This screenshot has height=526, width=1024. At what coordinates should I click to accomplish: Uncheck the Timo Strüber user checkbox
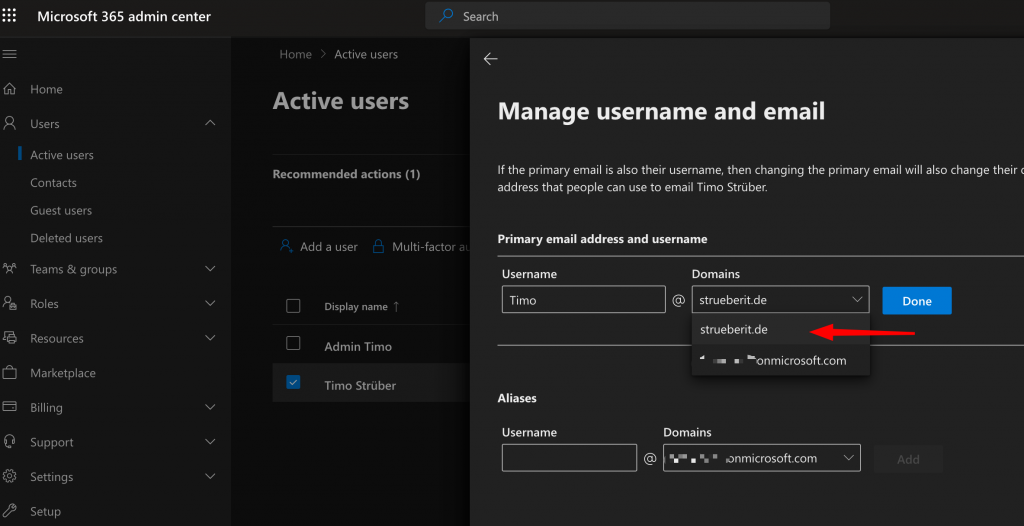coord(293,382)
